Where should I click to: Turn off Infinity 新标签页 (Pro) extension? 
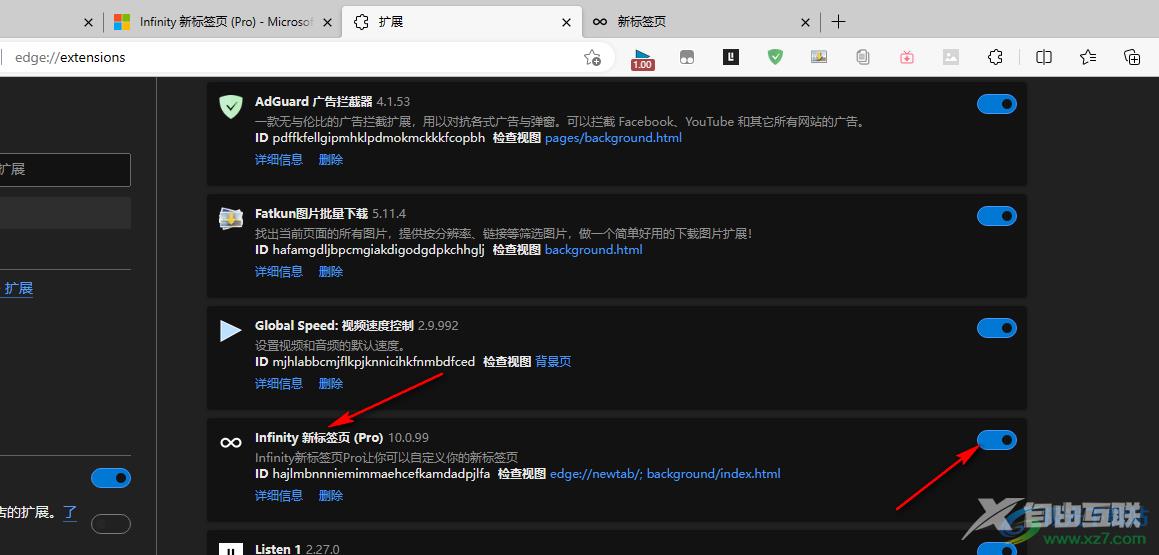pos(996,440)
